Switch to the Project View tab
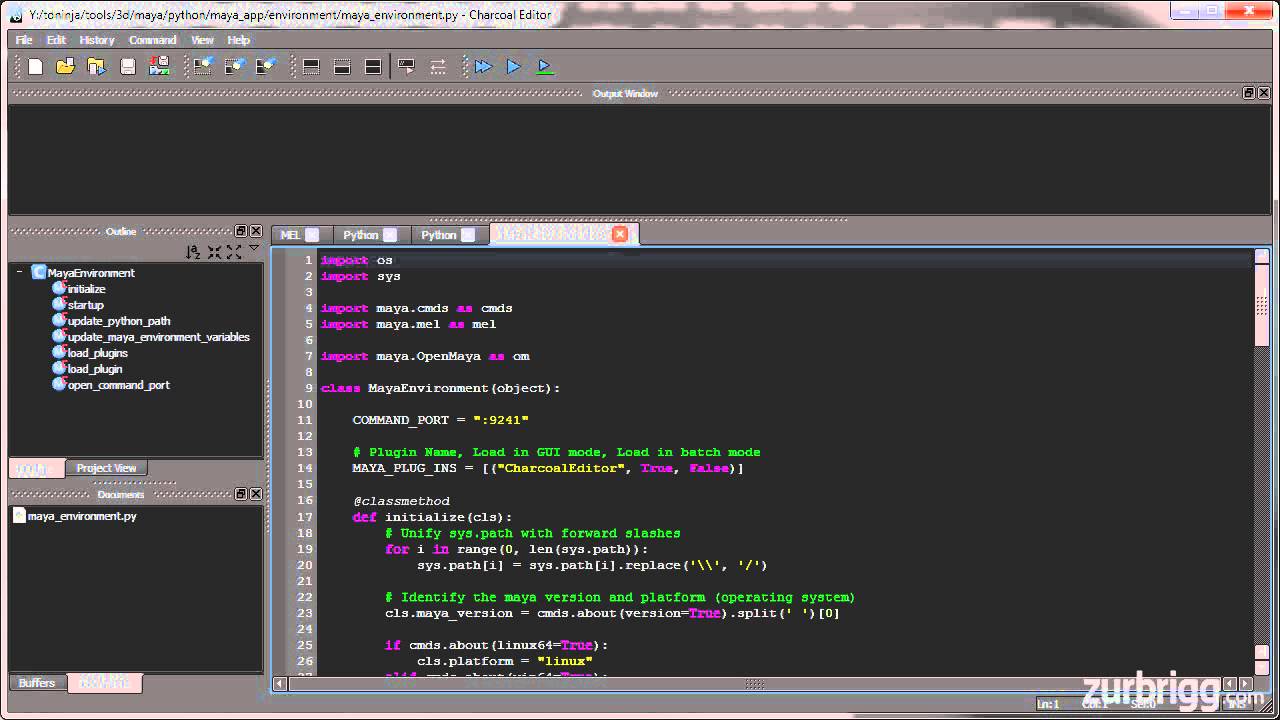 106,468
